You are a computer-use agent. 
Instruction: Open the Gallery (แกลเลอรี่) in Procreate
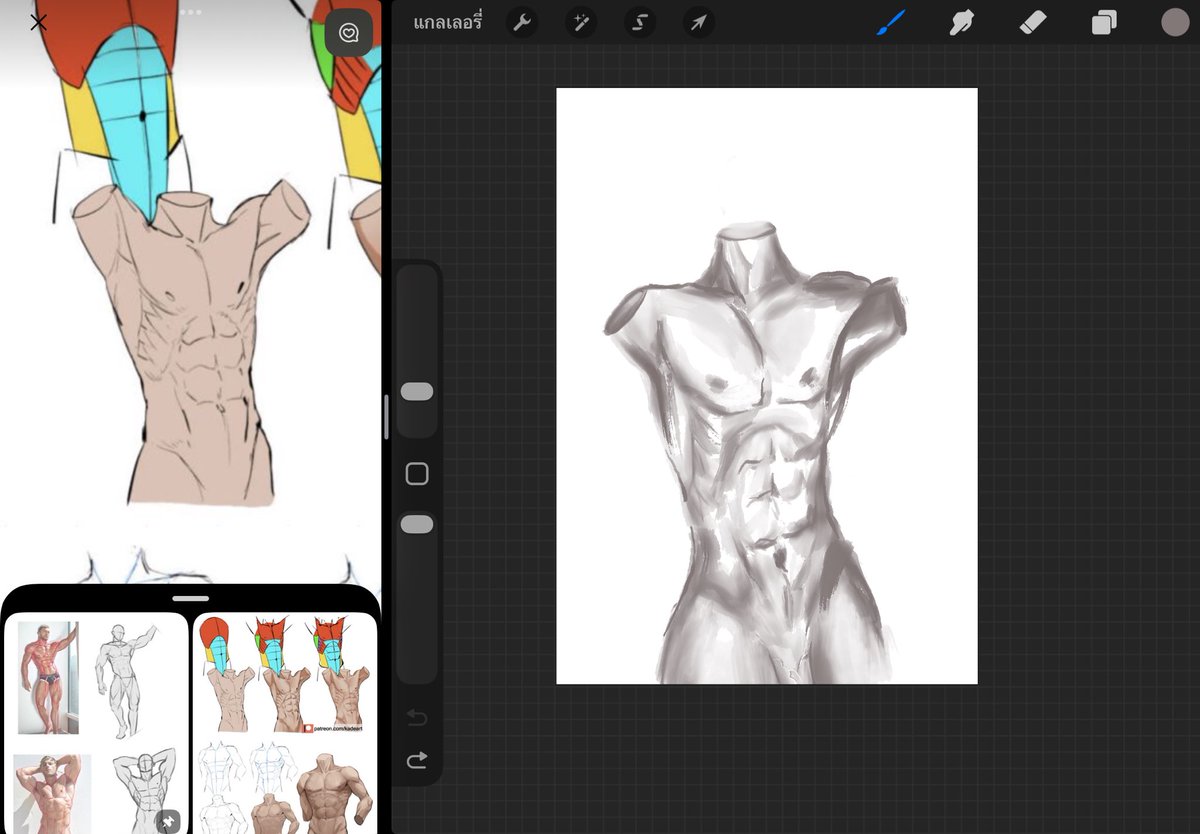[x=448, y=22]
